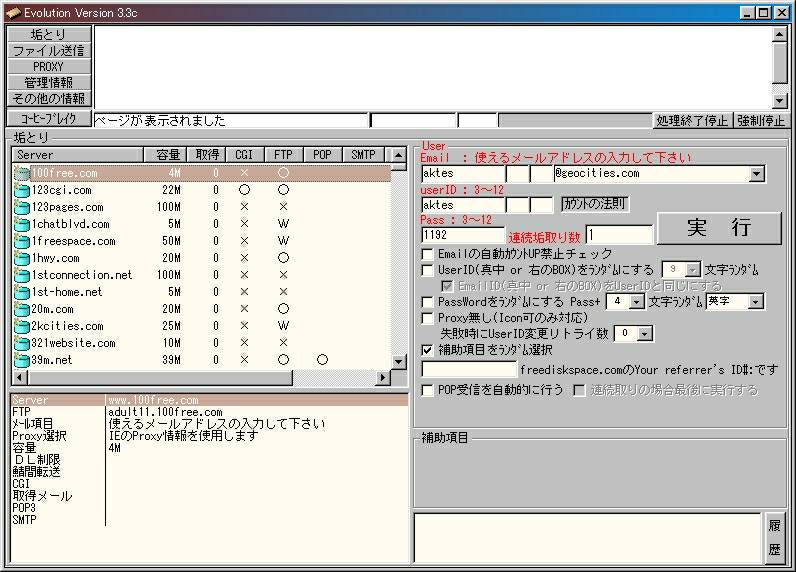This screenshot has width=796, height=572.
Task: Enable random UserID checkbox
Action: coord(427,270)
